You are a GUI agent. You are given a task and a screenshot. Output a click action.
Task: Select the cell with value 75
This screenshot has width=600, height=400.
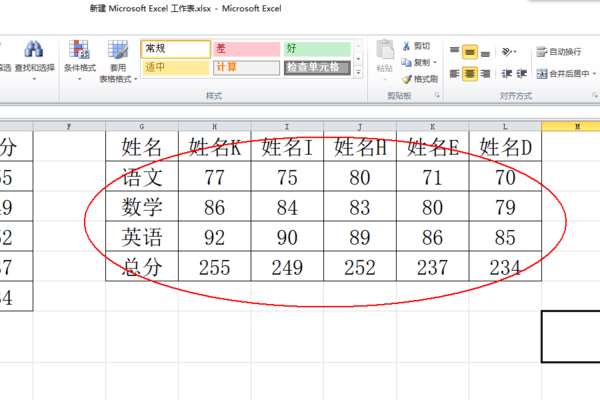(x=287, y=176)
